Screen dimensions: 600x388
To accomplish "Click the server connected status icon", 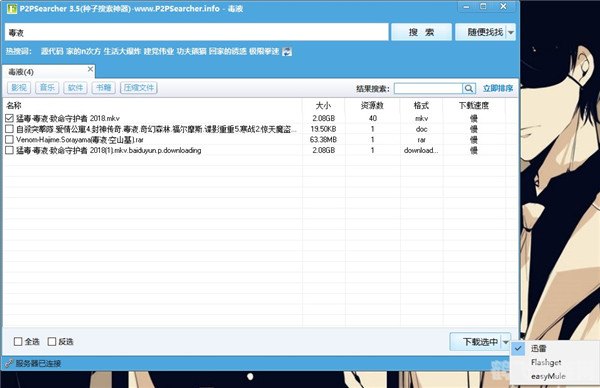I will pos(9,363).
